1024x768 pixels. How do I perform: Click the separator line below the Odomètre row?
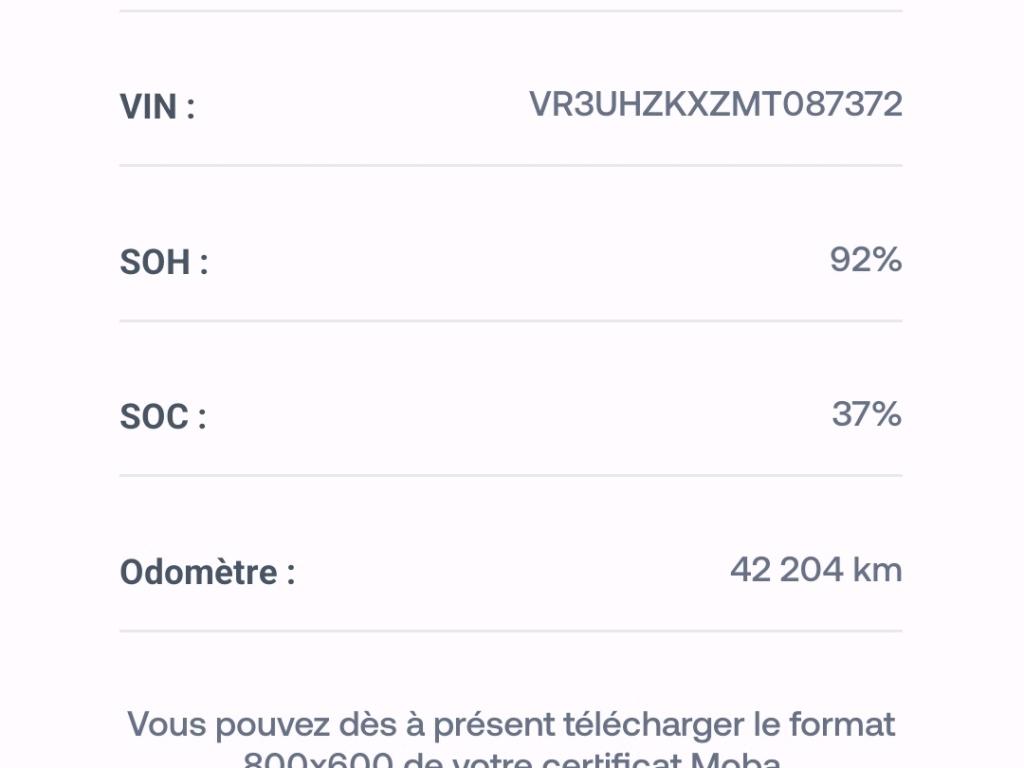510,631
